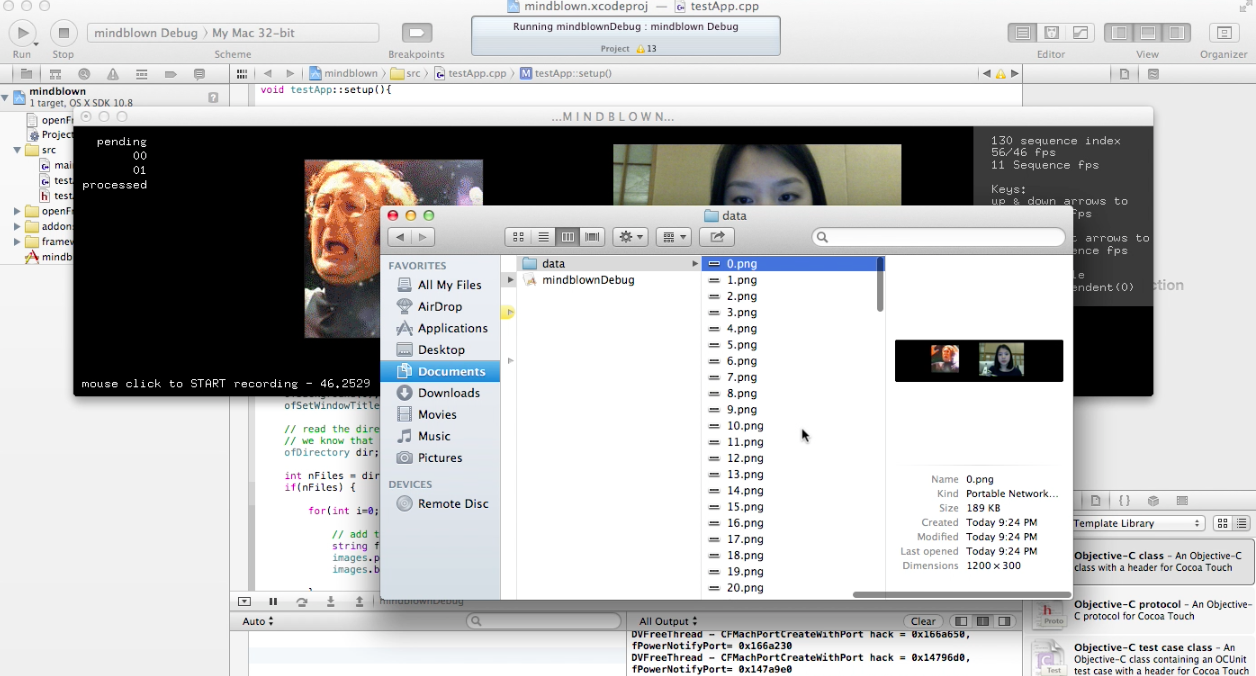Image resolution: width=1256 pixels, height=676 pixels.
Task: Open Finder Arrange items dropdown
Action: (673, 237)
